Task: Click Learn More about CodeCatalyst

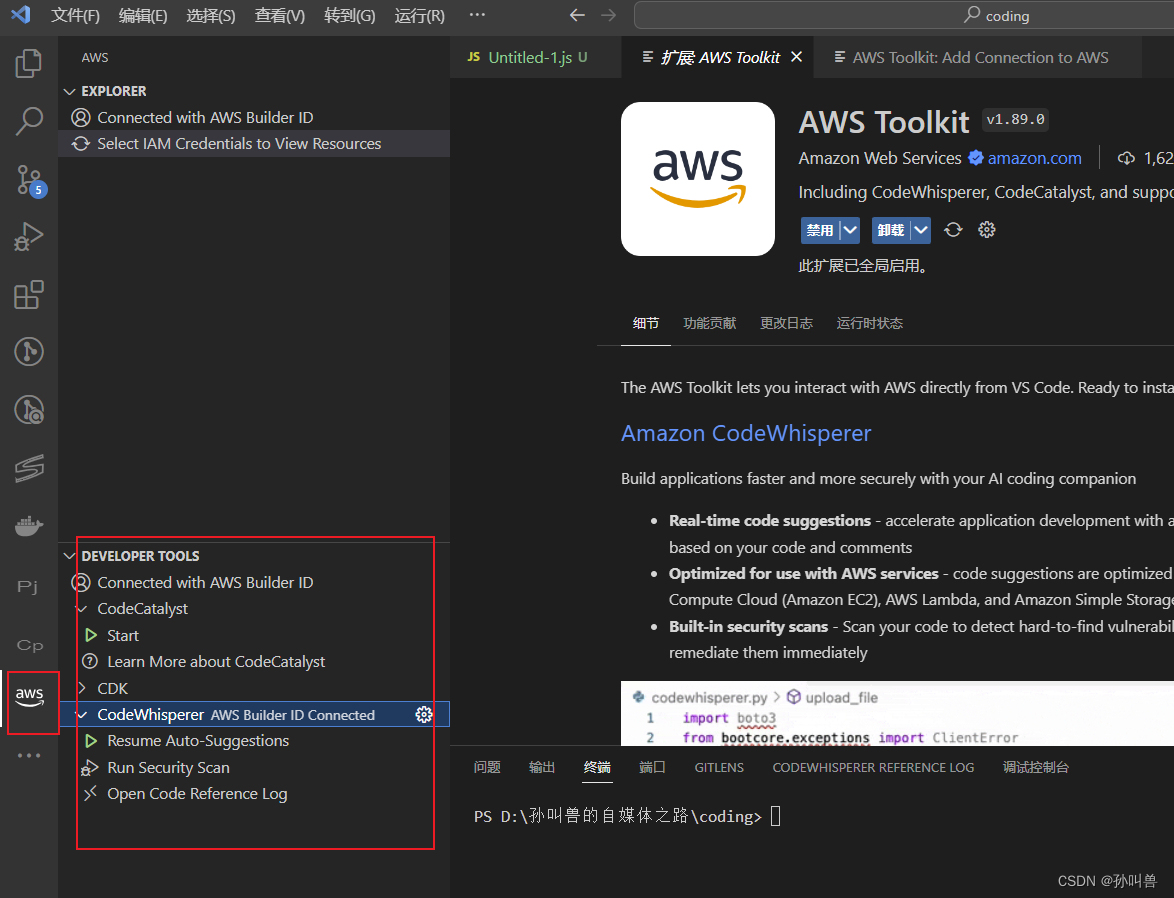Action: [217, 661]
